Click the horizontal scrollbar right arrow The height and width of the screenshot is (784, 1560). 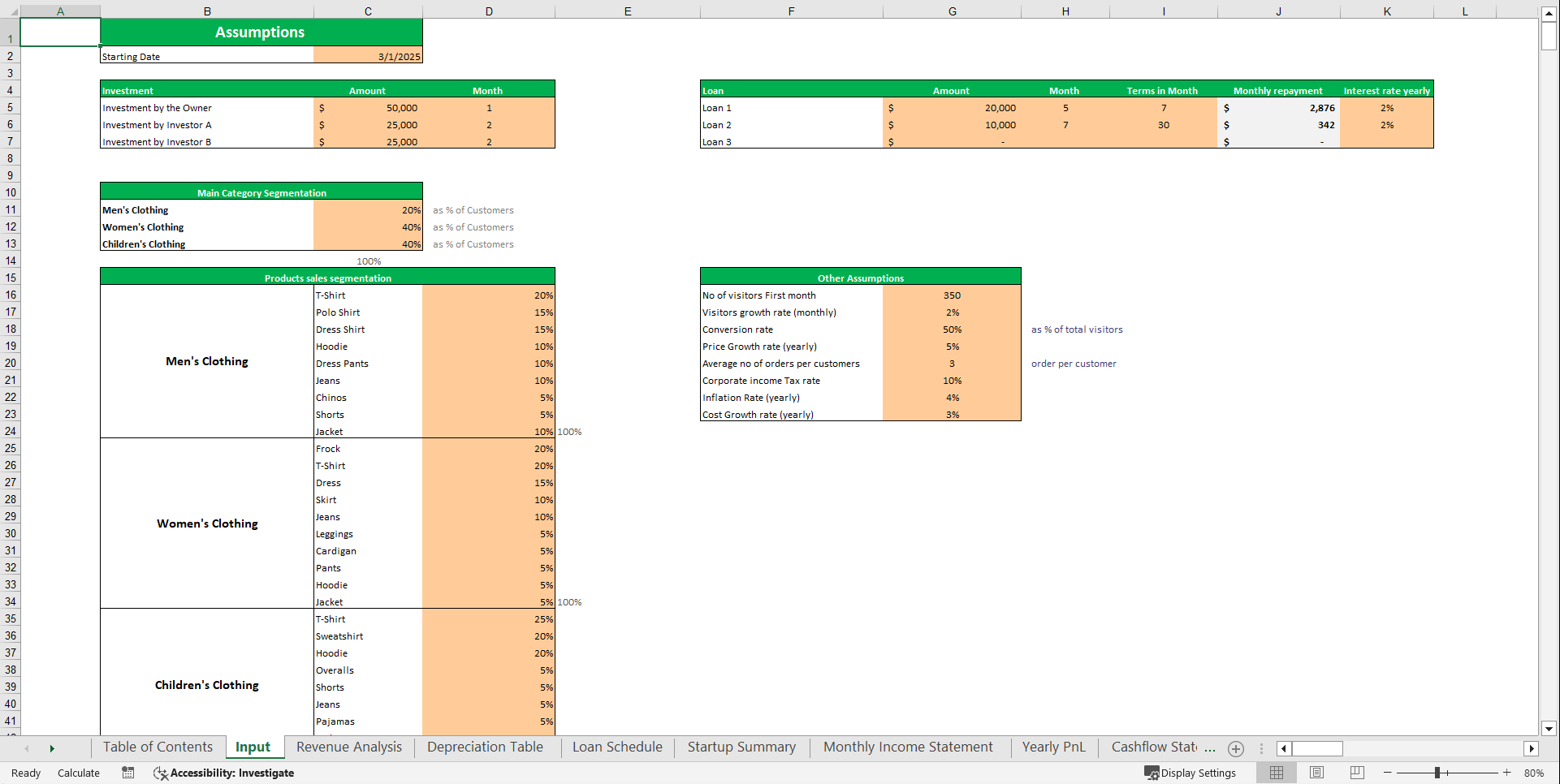pos(1532,748)
